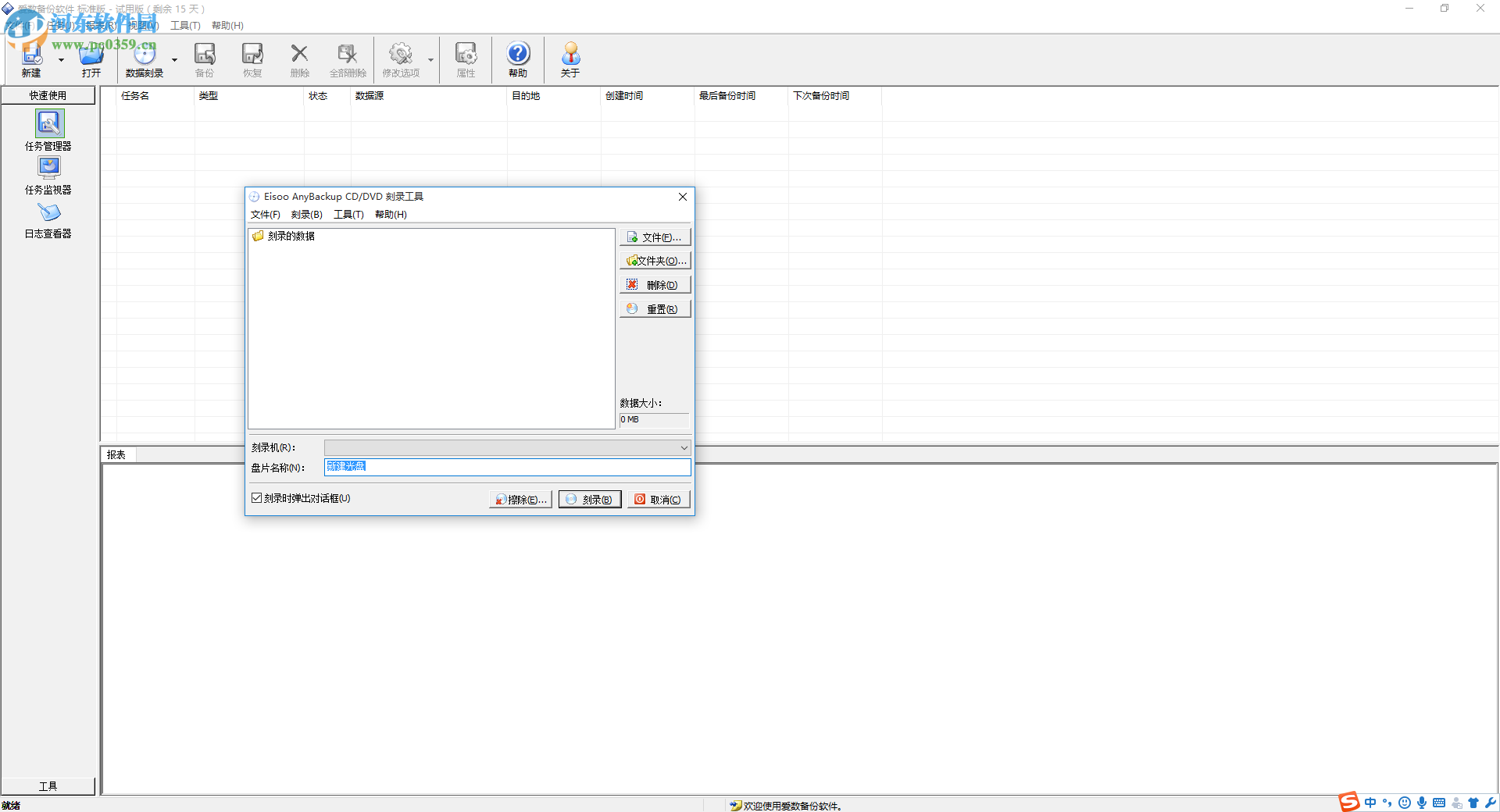Click the 删除(D) button in the dialog
Viewport: 1500px width, 812px height.
click(655, 285)
